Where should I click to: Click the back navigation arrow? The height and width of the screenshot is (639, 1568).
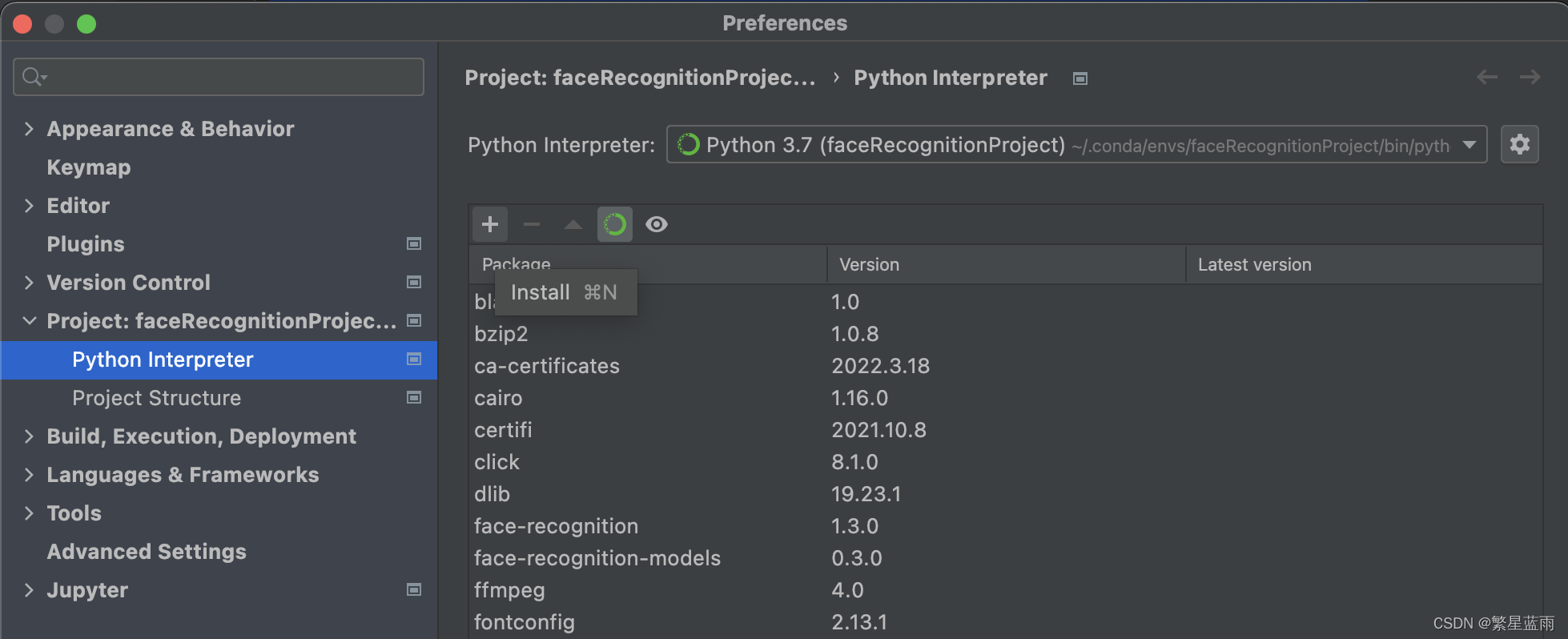(1487, 77)
